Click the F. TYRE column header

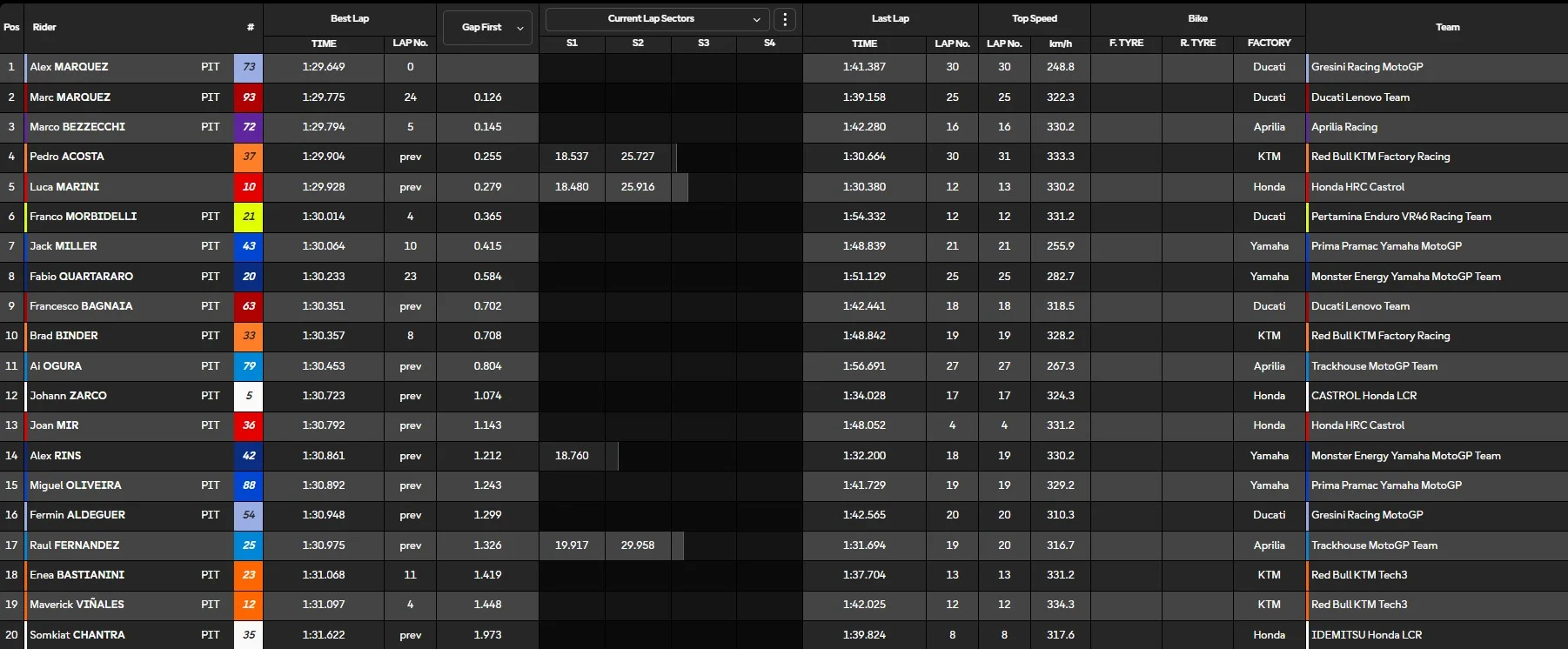[x=1126, y=43]
